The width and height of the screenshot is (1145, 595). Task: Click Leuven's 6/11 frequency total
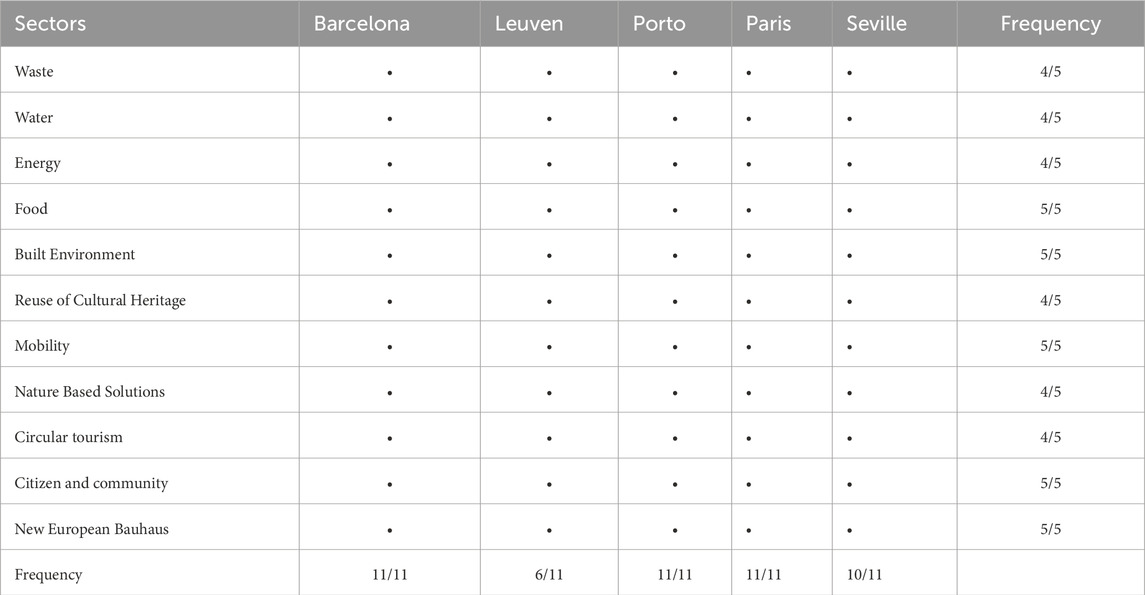[549, 575]
